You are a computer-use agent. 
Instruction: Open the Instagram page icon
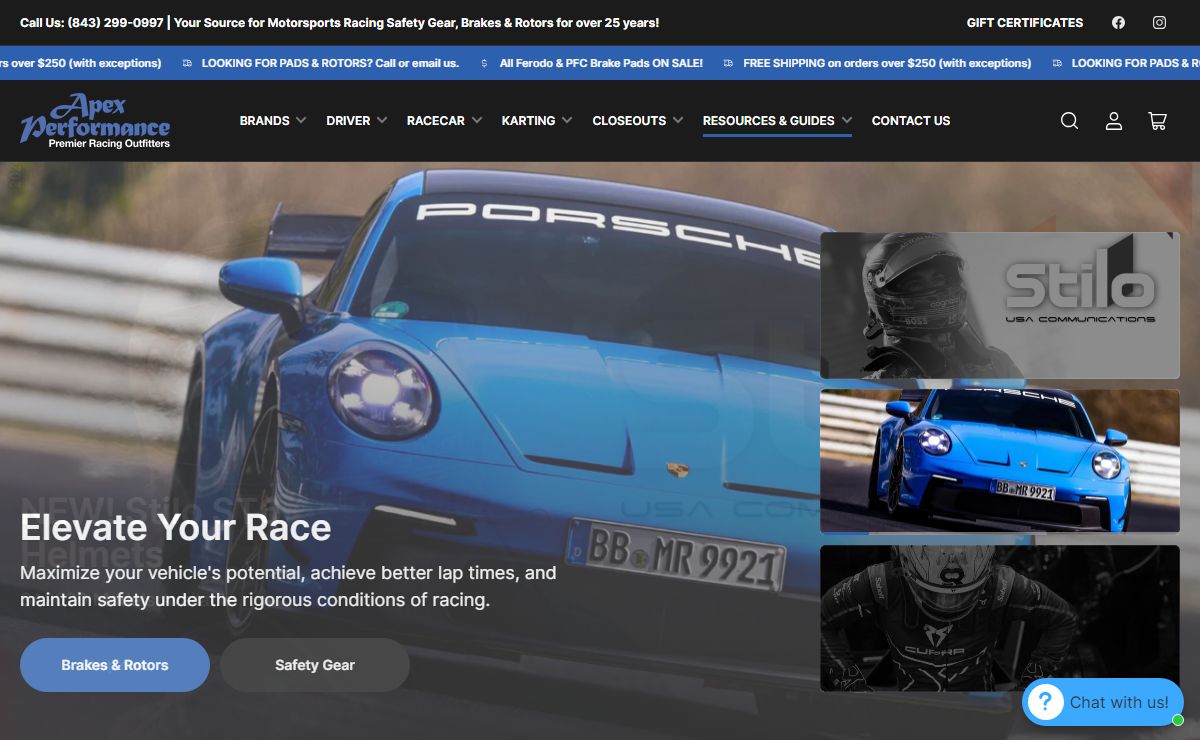(1159, 22)
